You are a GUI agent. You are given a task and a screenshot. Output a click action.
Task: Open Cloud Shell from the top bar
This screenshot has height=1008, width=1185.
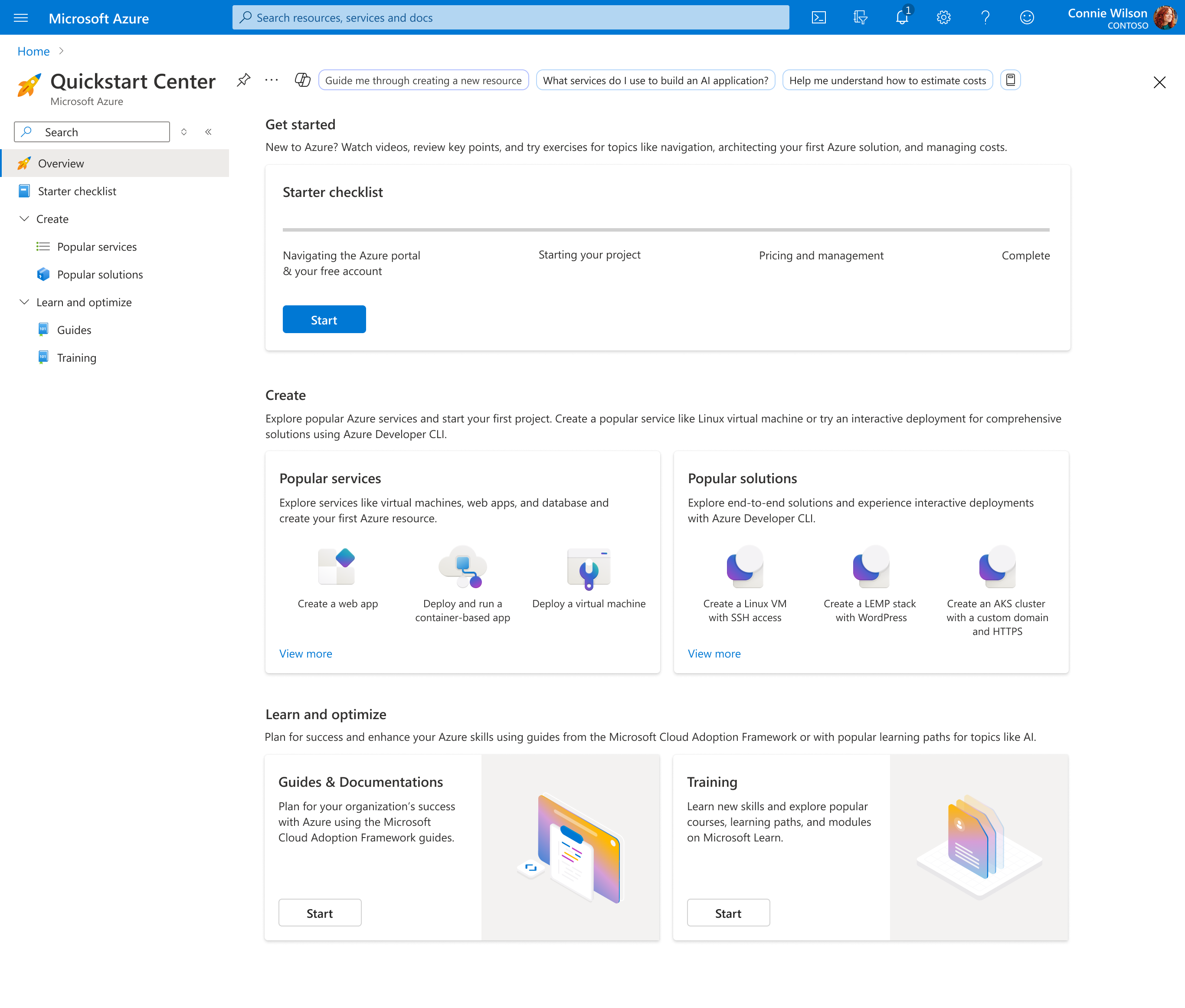click(x=819, y=17)
